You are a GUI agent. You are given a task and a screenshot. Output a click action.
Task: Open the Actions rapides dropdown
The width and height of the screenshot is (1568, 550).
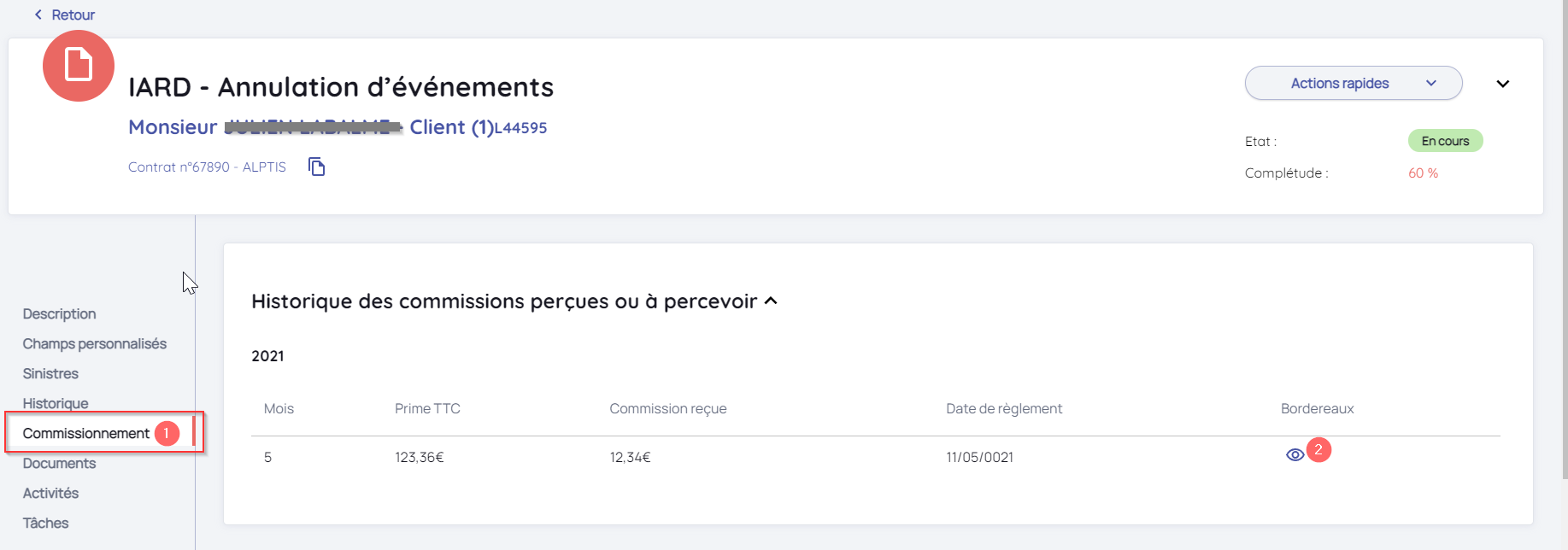point(1353,83)
